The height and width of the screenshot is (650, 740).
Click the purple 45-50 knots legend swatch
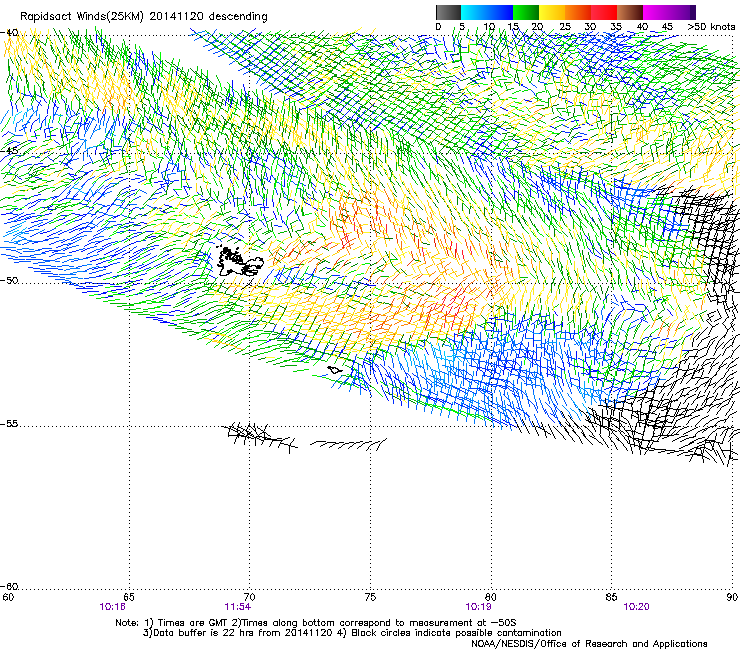coord(682,12)
